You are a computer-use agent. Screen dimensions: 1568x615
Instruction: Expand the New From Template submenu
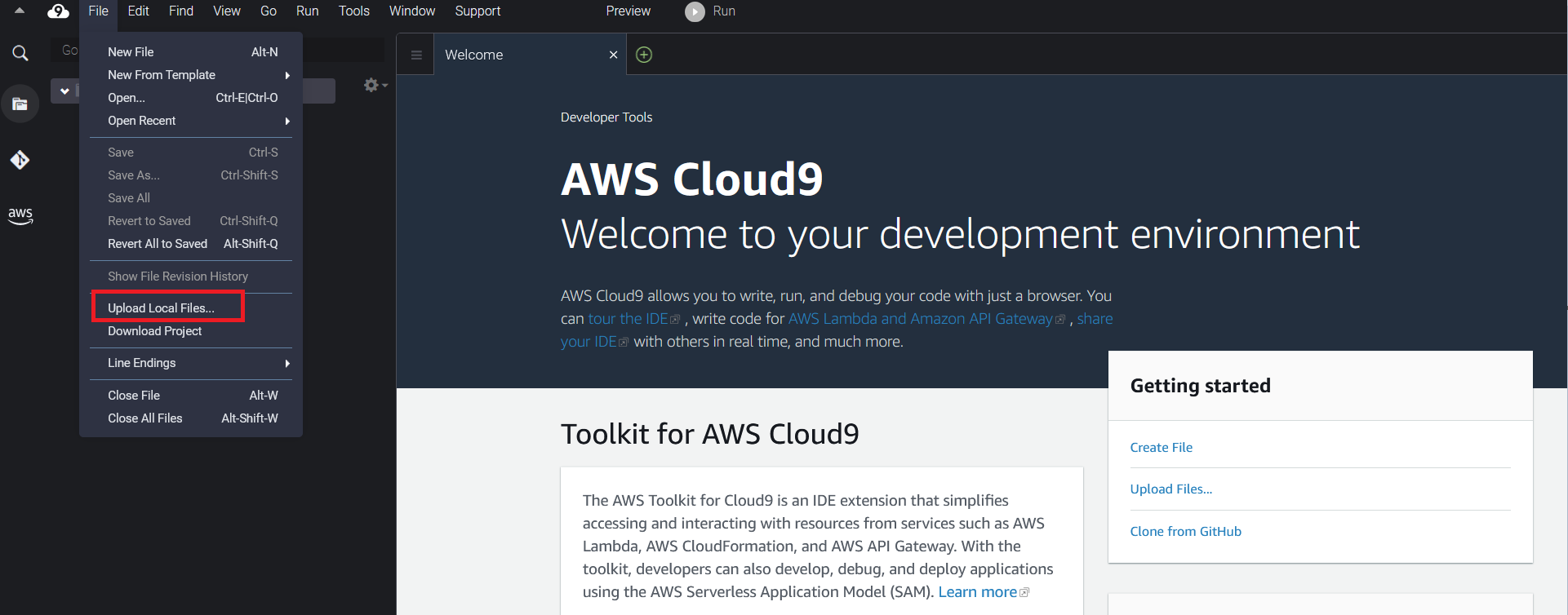[191, 74]
